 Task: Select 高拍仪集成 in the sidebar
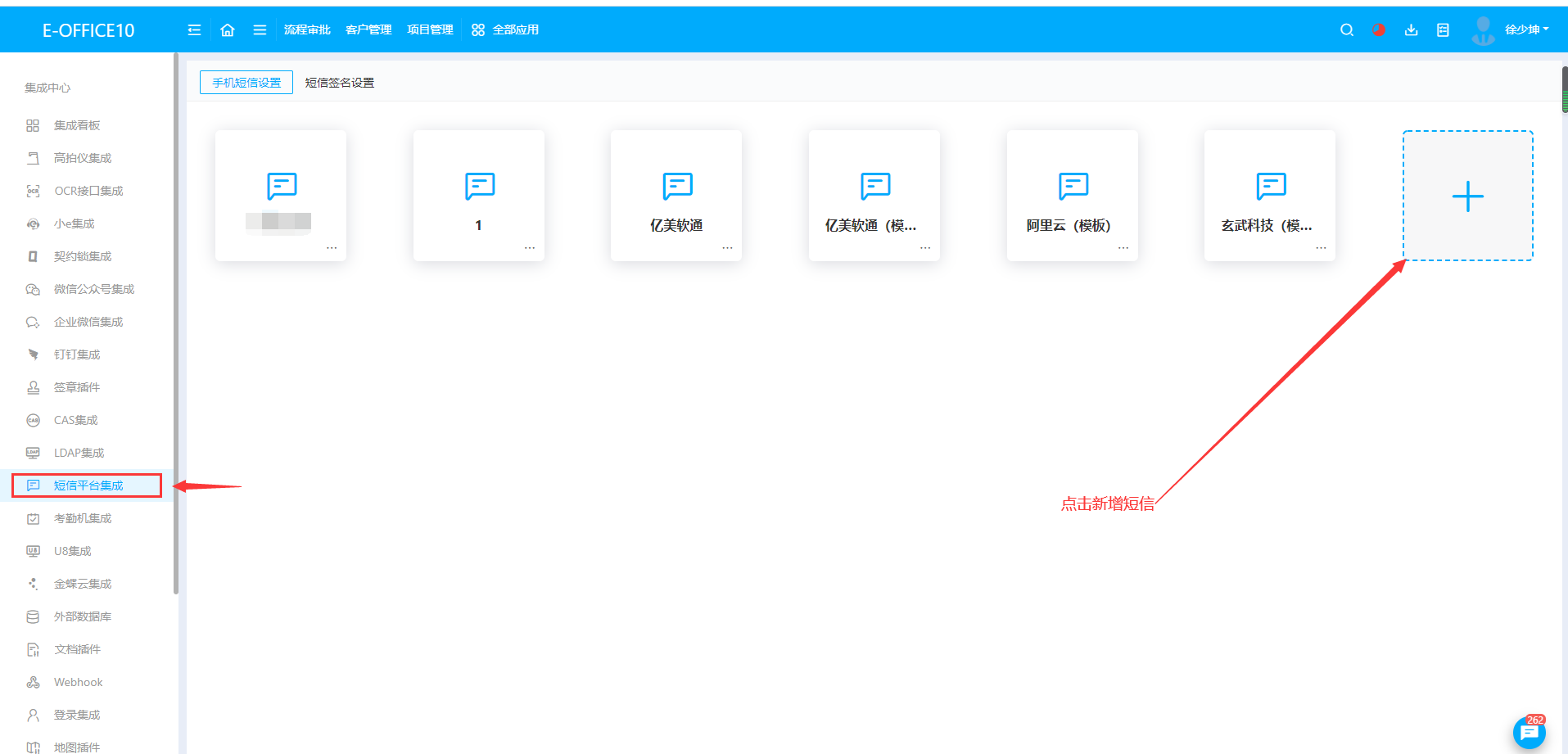pyautogui.click(x=82, y=157)
